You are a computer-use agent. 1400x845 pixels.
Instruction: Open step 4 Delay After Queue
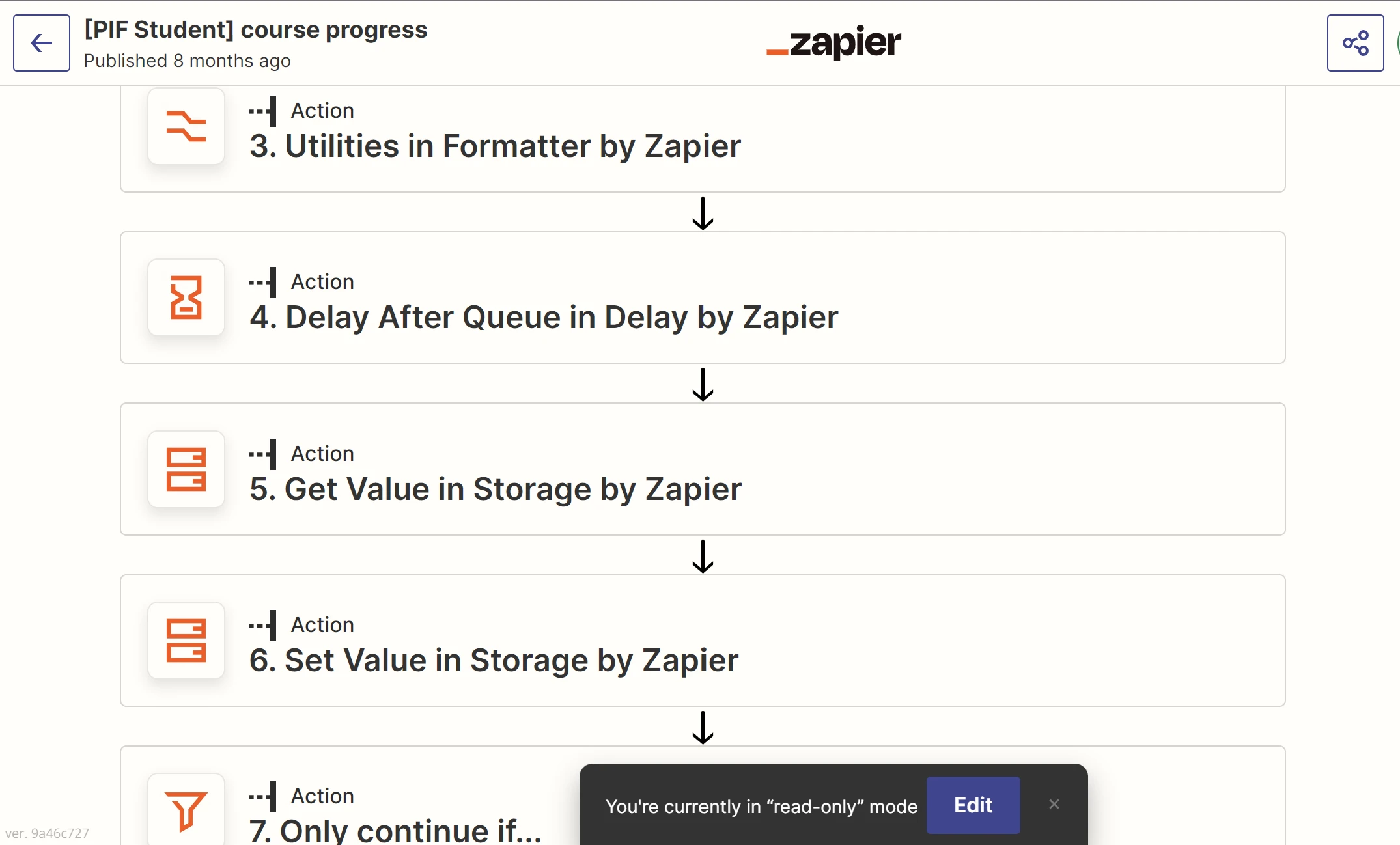click(x=544, y=318)
